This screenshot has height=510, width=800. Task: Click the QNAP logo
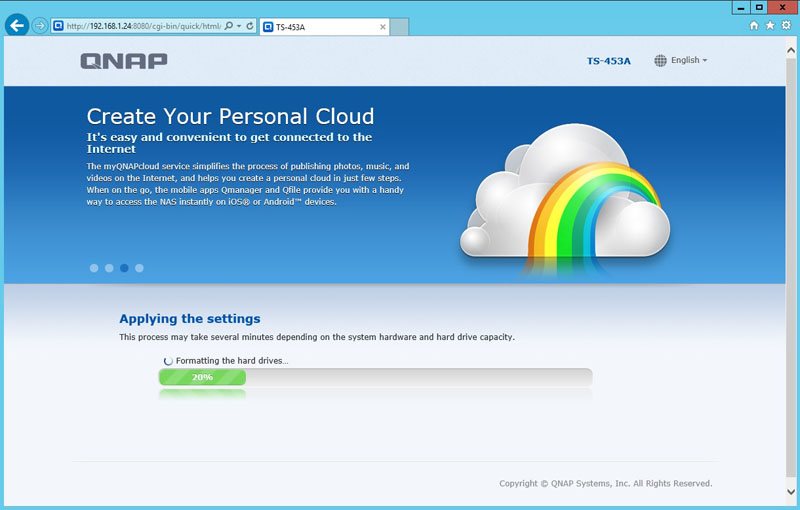point(124,61)
